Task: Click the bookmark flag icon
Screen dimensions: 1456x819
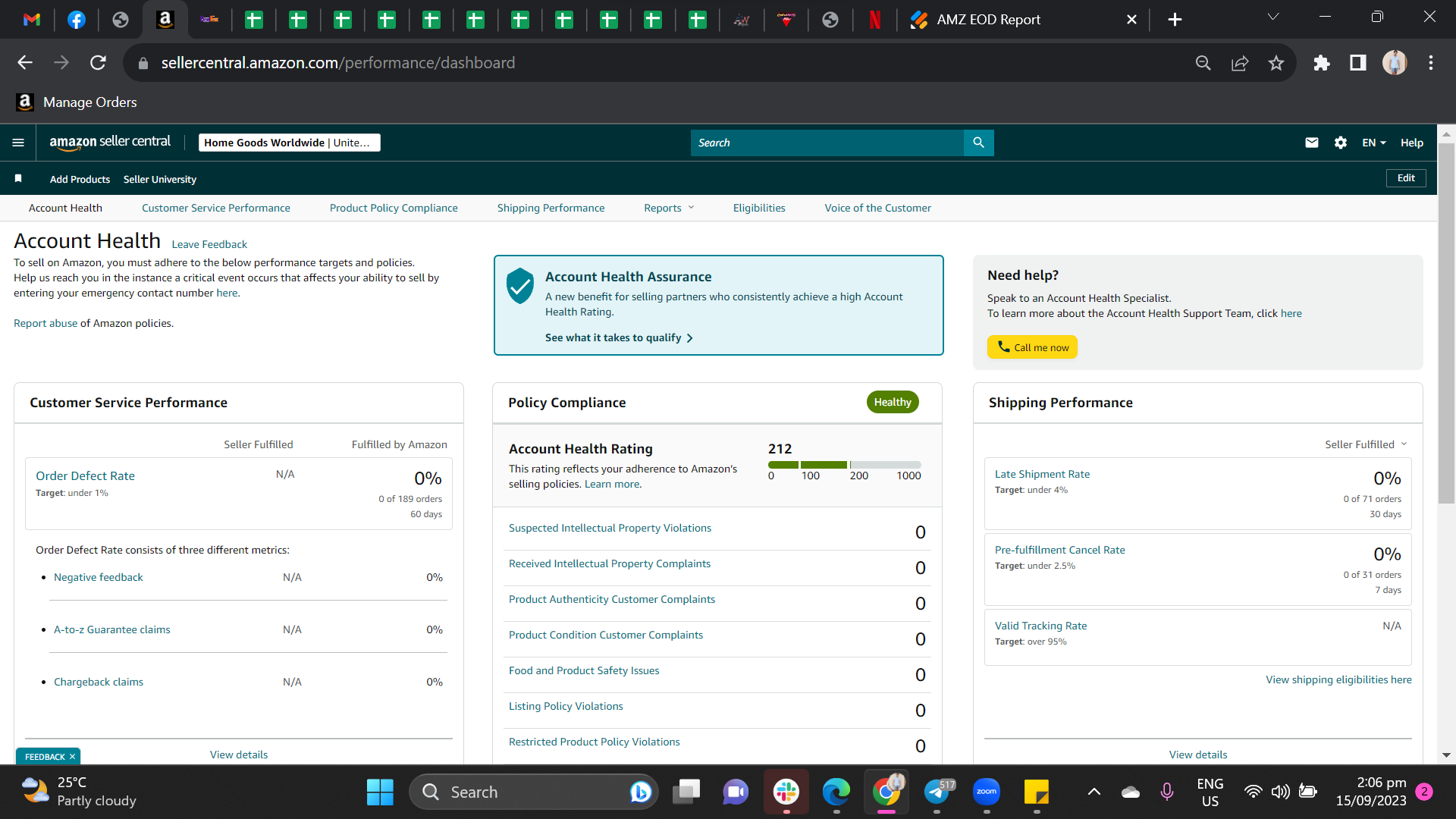Action: 18,178
